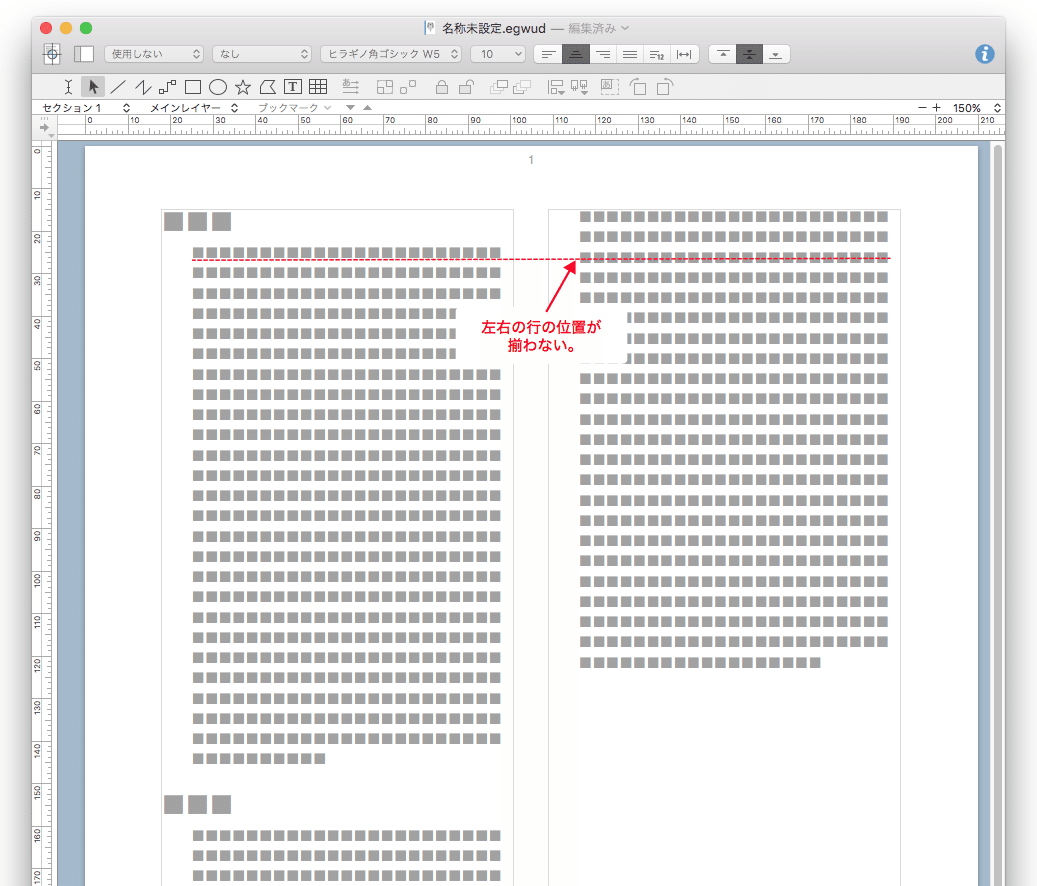This screenshot has height=886, width=1037.
Task: Click the closed lock icon
Action: coord(442,87)
